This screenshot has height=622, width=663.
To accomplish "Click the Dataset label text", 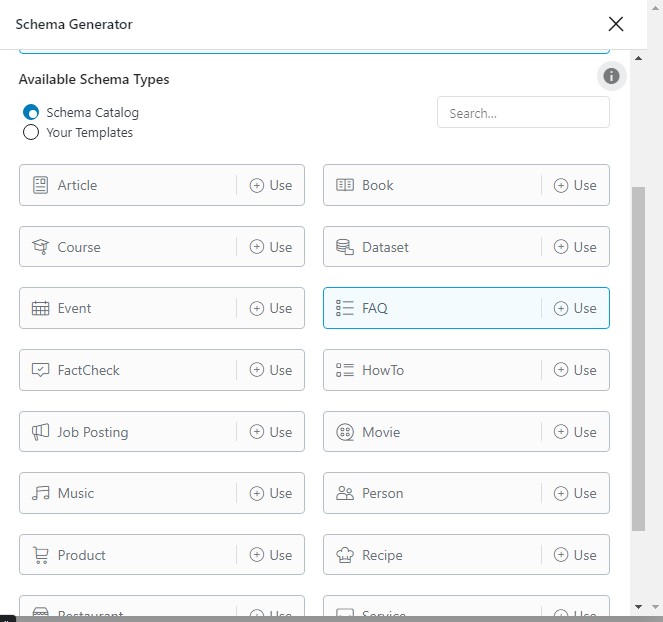I will [385, 247].
